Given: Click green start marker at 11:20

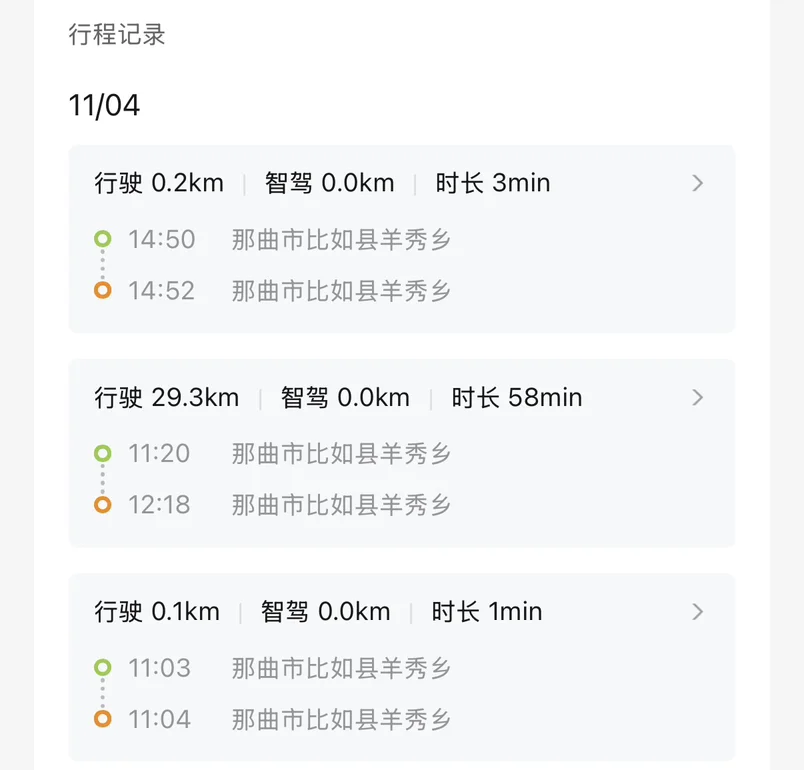Looking at the screenshot, I should pyautogui.click(x=102, y=453).
